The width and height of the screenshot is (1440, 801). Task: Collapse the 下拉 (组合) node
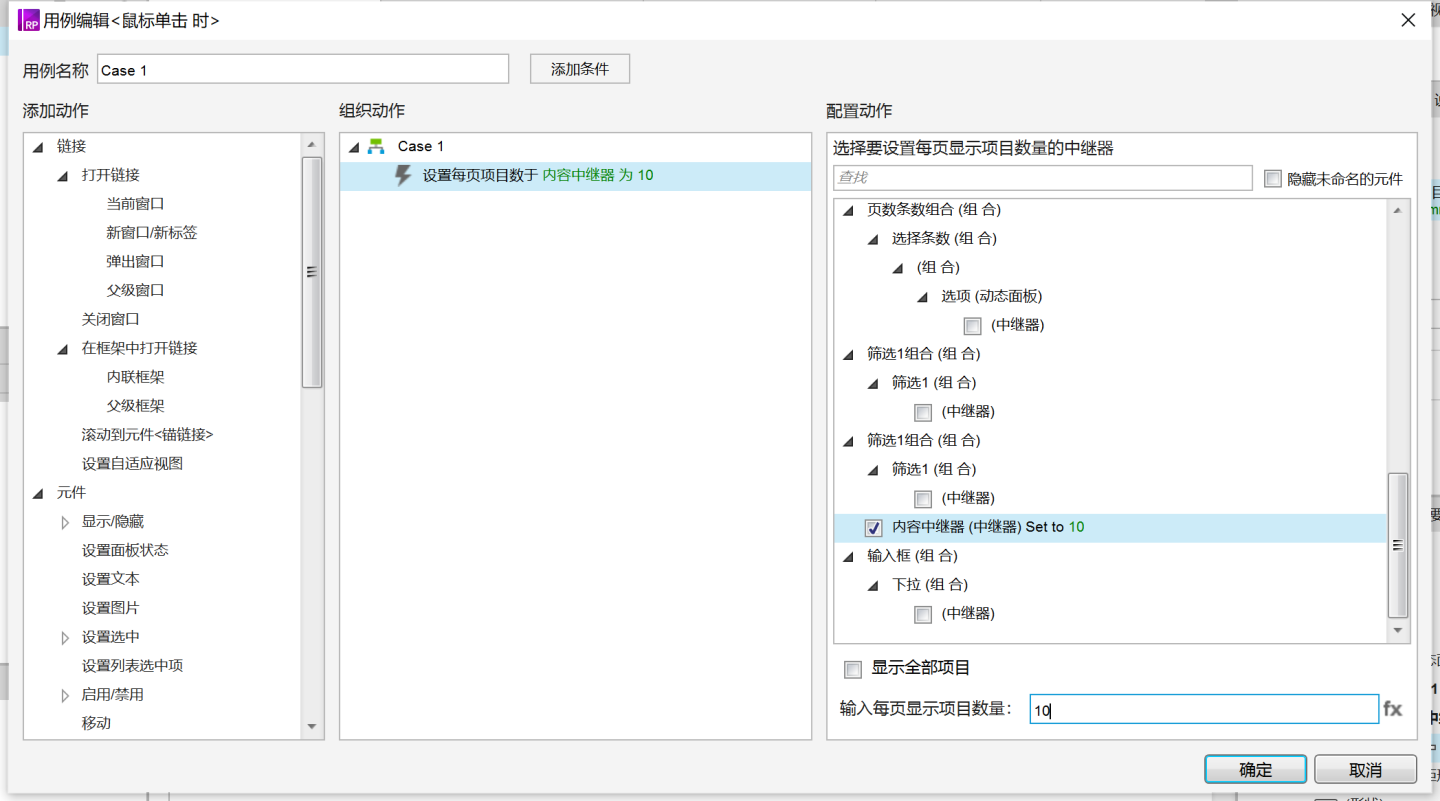(873, 586)
